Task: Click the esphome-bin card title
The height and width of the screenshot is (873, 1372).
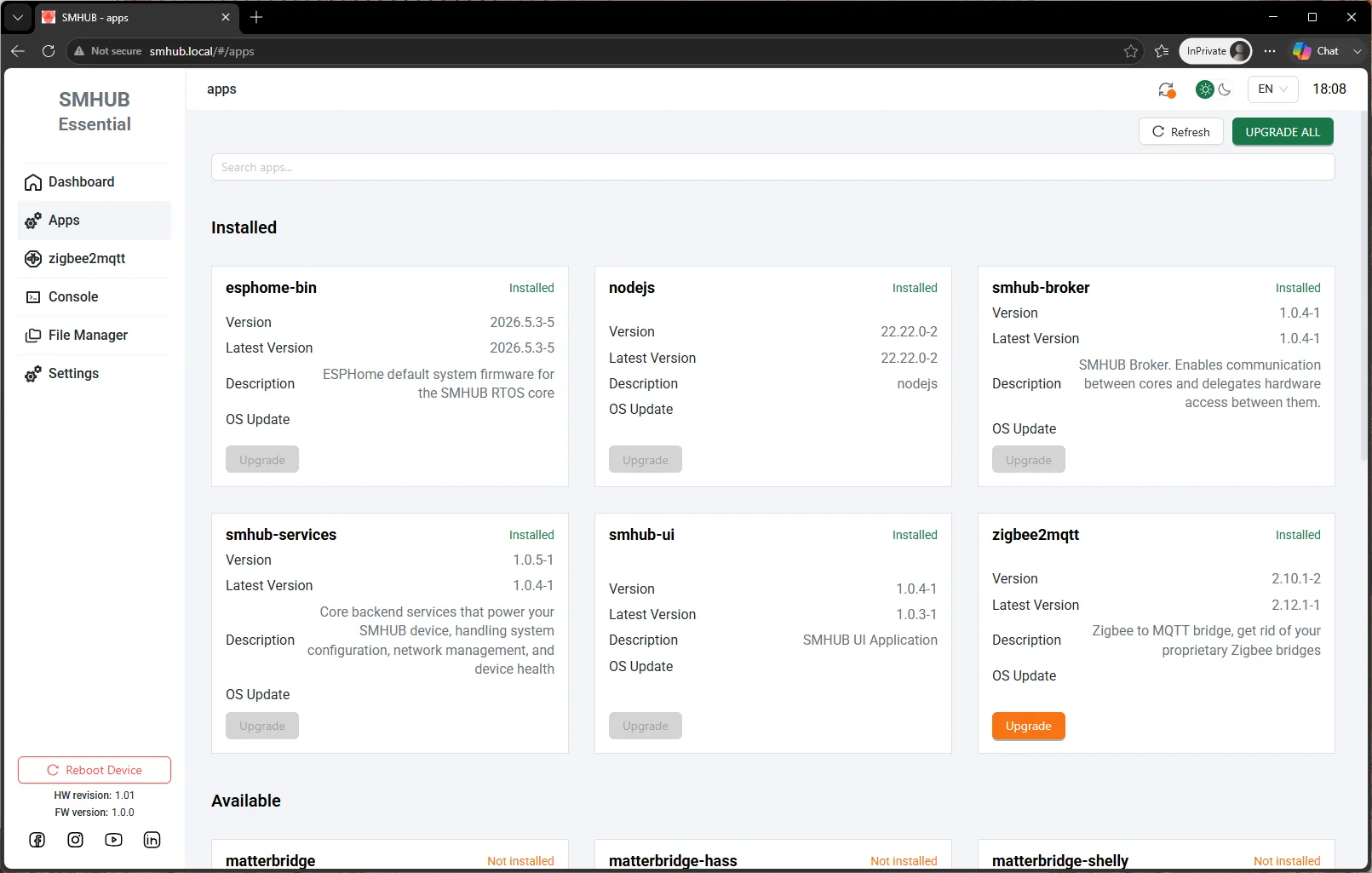Action: point(271,288)
